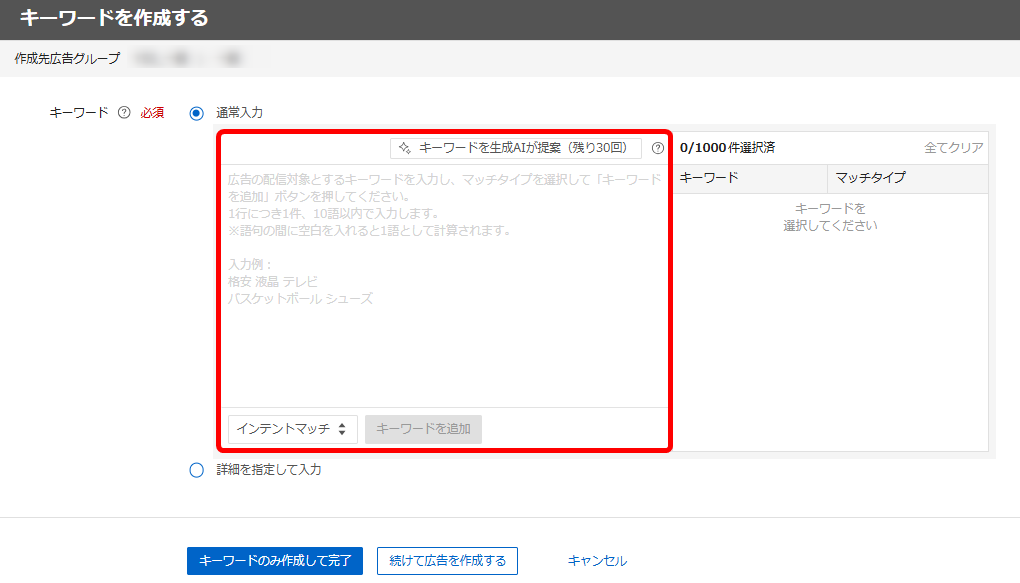The image size is (1020, 583).
Task: Click キーワードのみ作成して完了 button
Action: (x=275, y=561)
